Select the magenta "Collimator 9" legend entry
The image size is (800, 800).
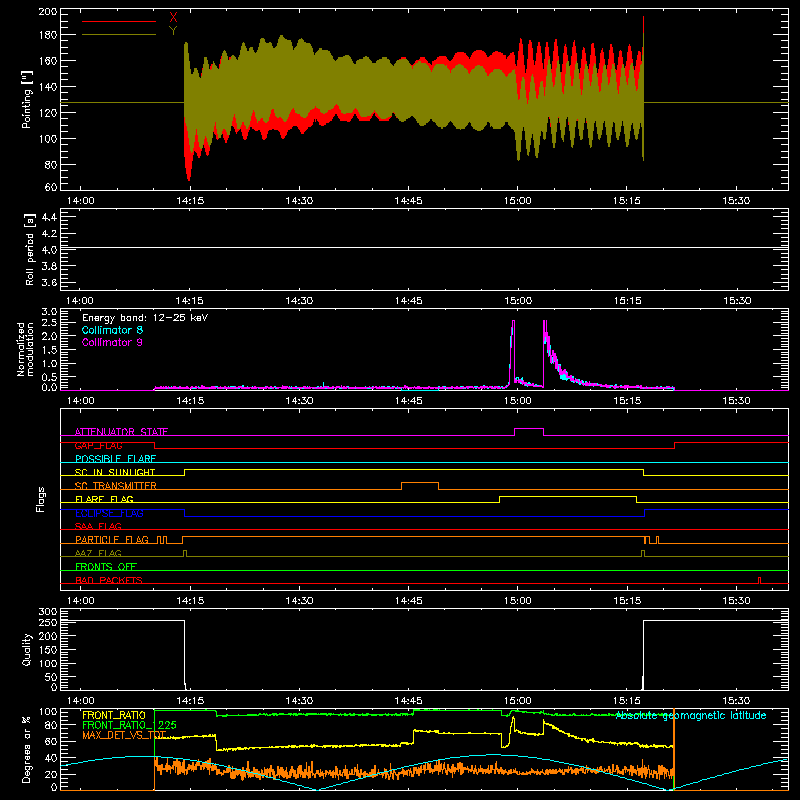tap(112, 342)
